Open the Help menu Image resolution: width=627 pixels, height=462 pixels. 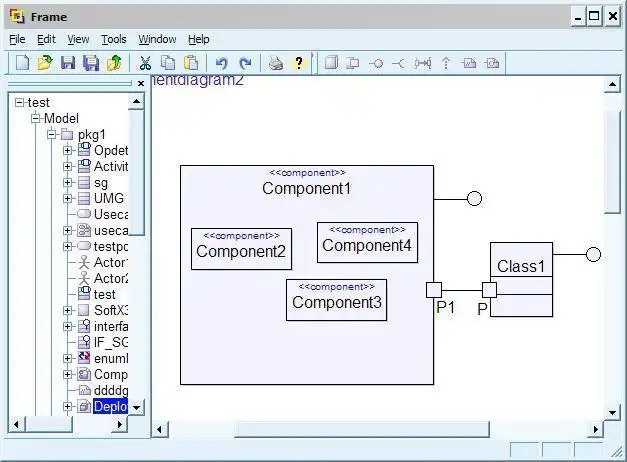click(199, 39)
